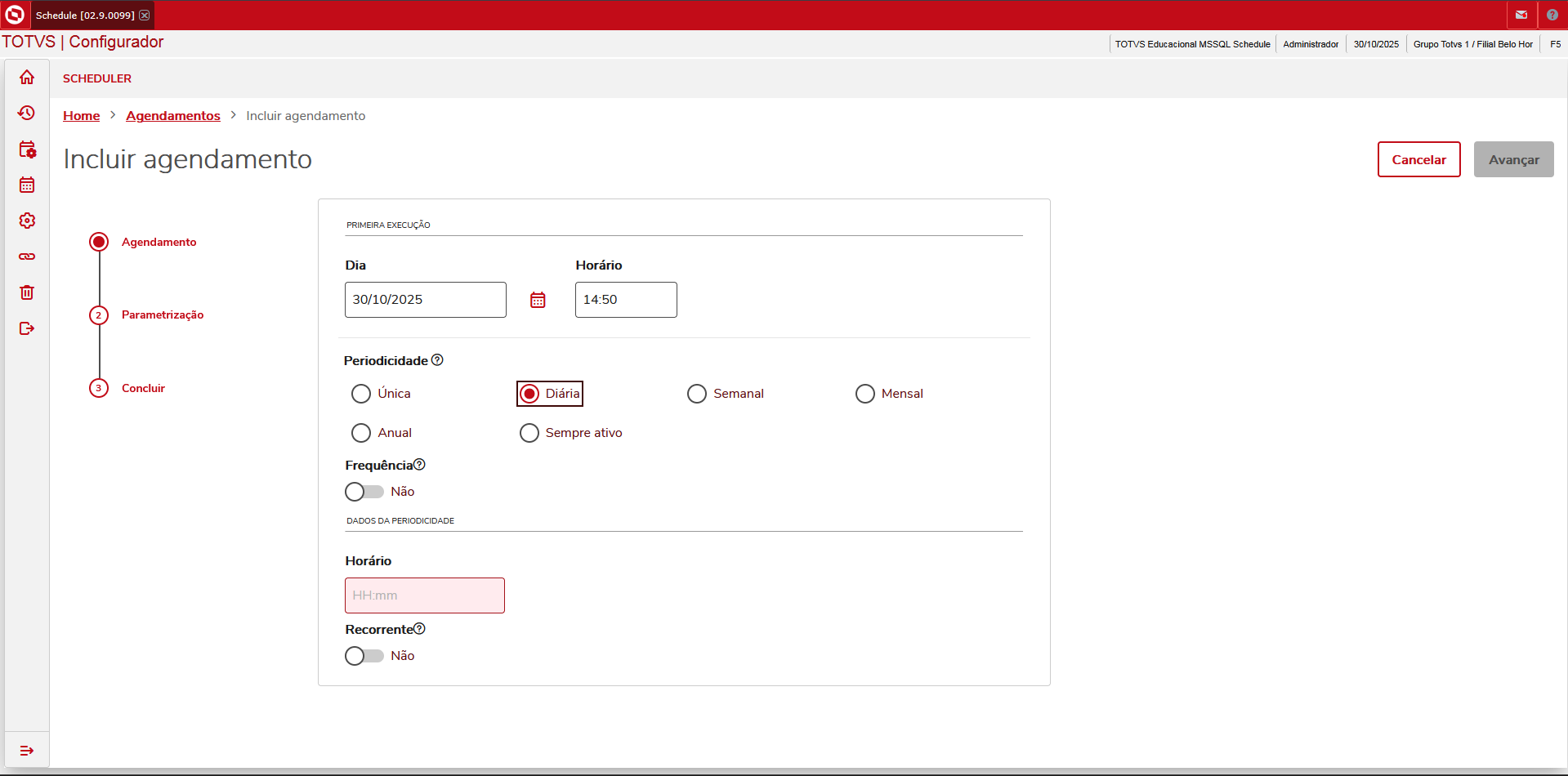The image size is (1568, 776).
Task: Click Grupo Totvs 1 / Filial Belo Hor
Action: pyautogui.click(x=1473, y=44)
